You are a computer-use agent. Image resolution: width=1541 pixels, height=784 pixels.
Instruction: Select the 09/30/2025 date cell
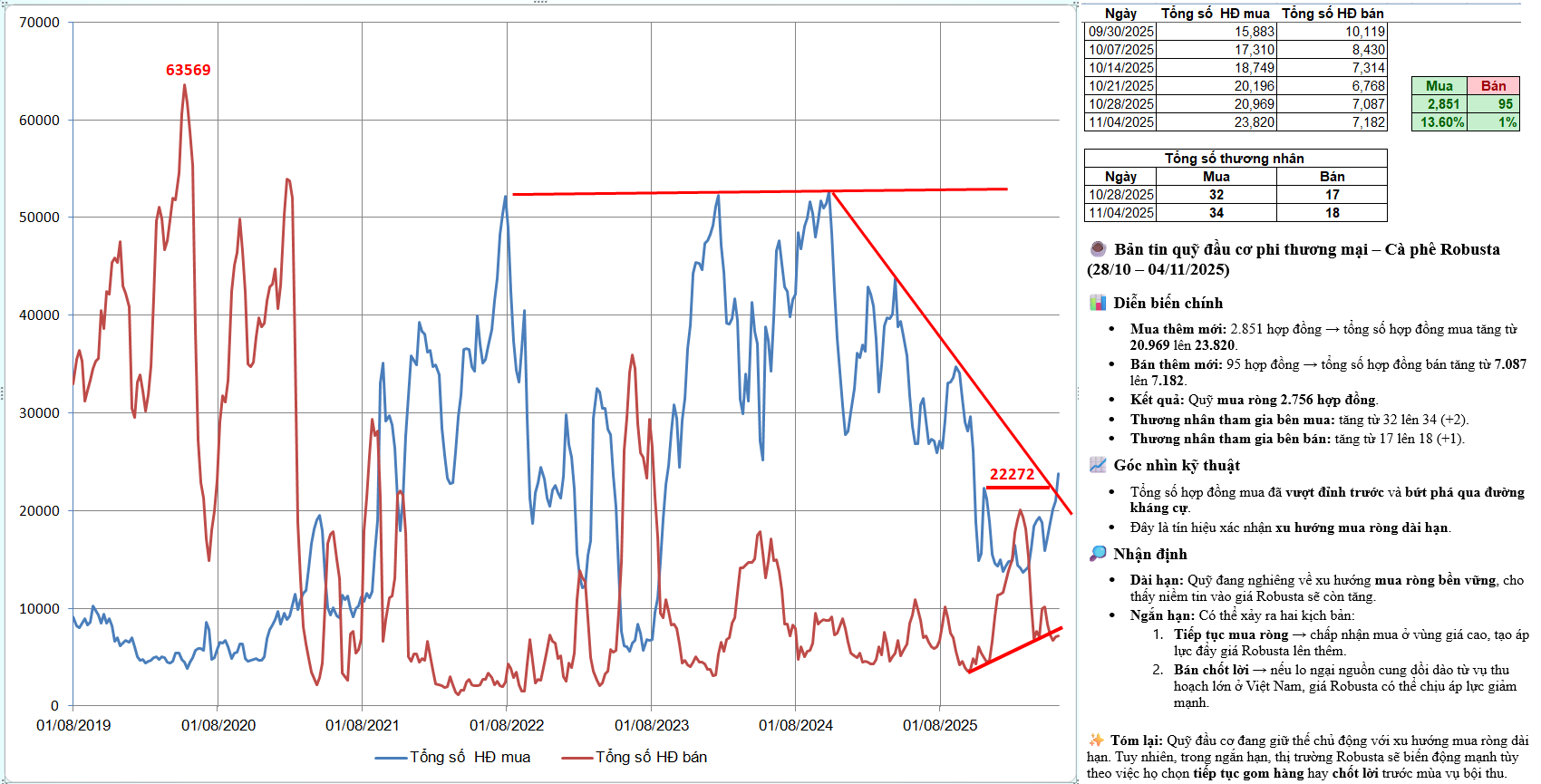(x=1121, y=32)
